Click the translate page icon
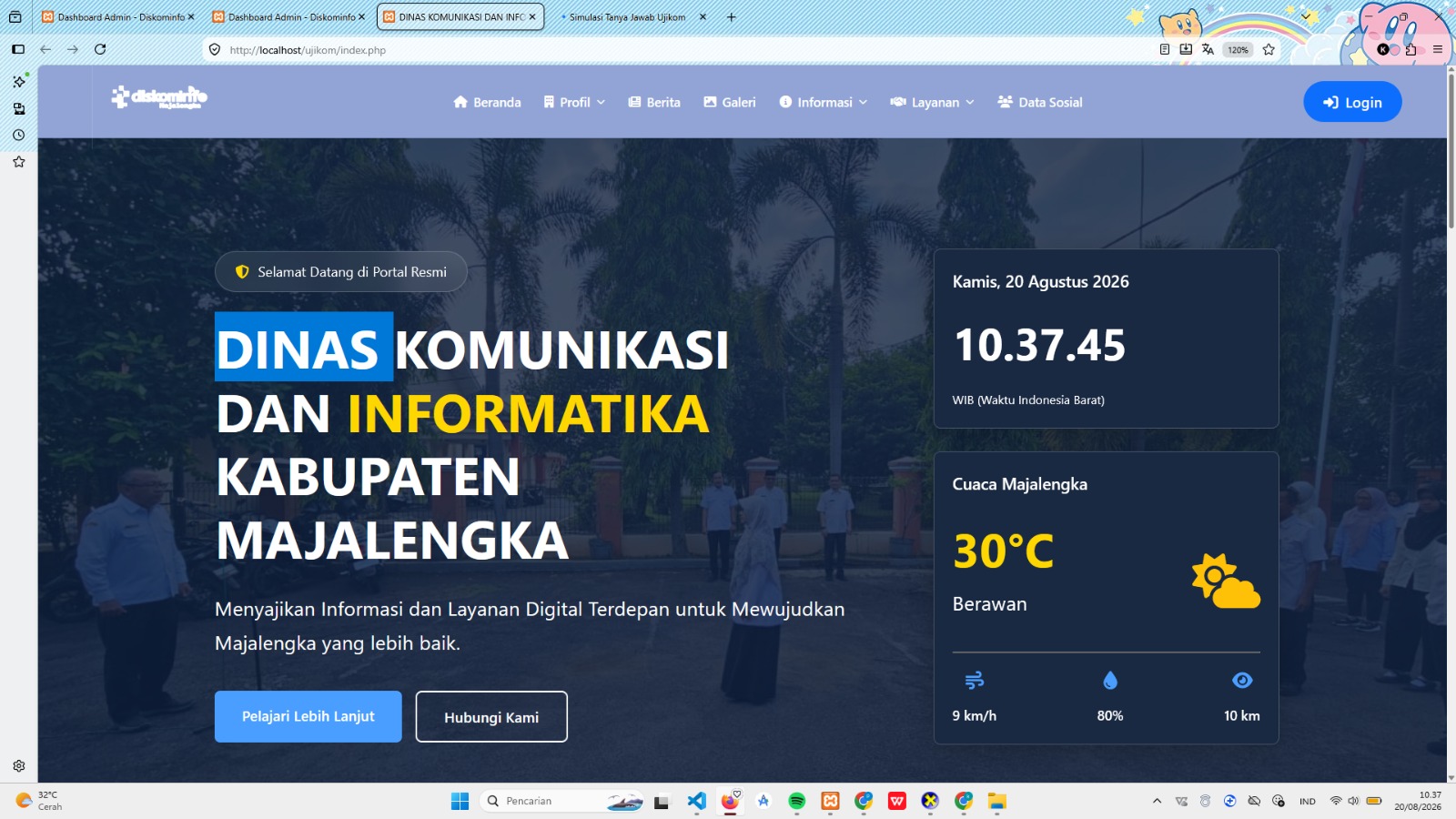This screenshot has height=819, width=1456. point(1208,50)
